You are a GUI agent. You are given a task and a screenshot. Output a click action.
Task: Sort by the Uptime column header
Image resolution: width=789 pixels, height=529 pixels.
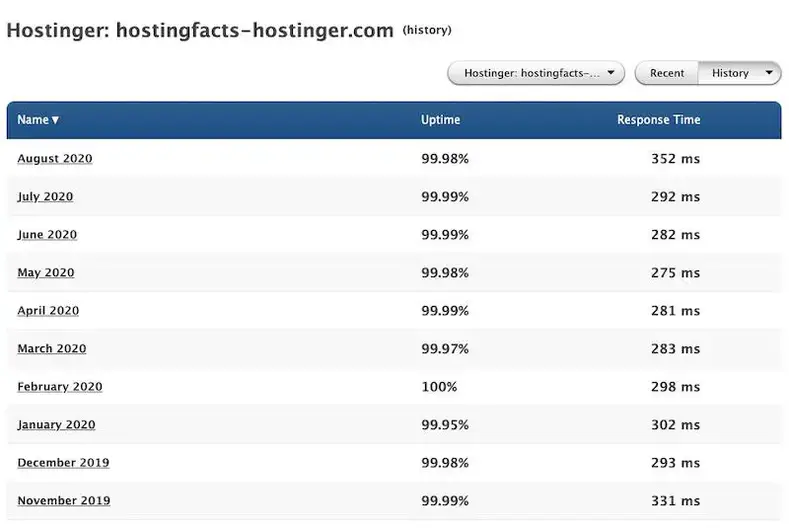tap(440, 120)
